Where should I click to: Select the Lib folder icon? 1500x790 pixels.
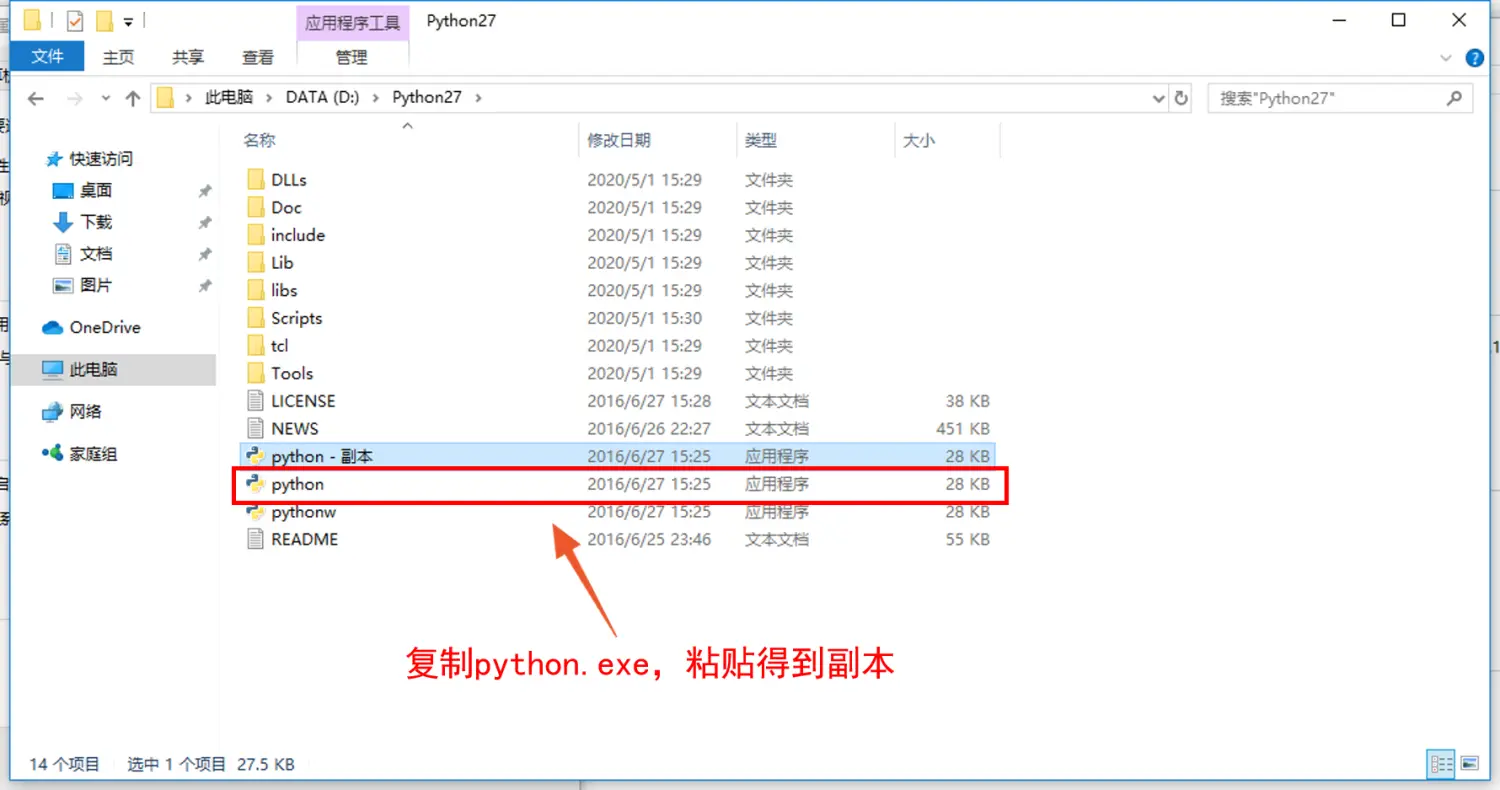tap(256, 263)
